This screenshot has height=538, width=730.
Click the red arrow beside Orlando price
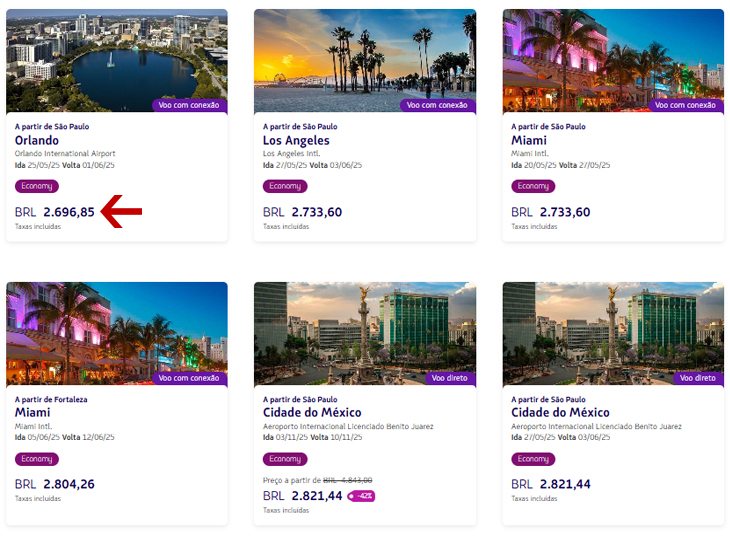coord(122,211)
